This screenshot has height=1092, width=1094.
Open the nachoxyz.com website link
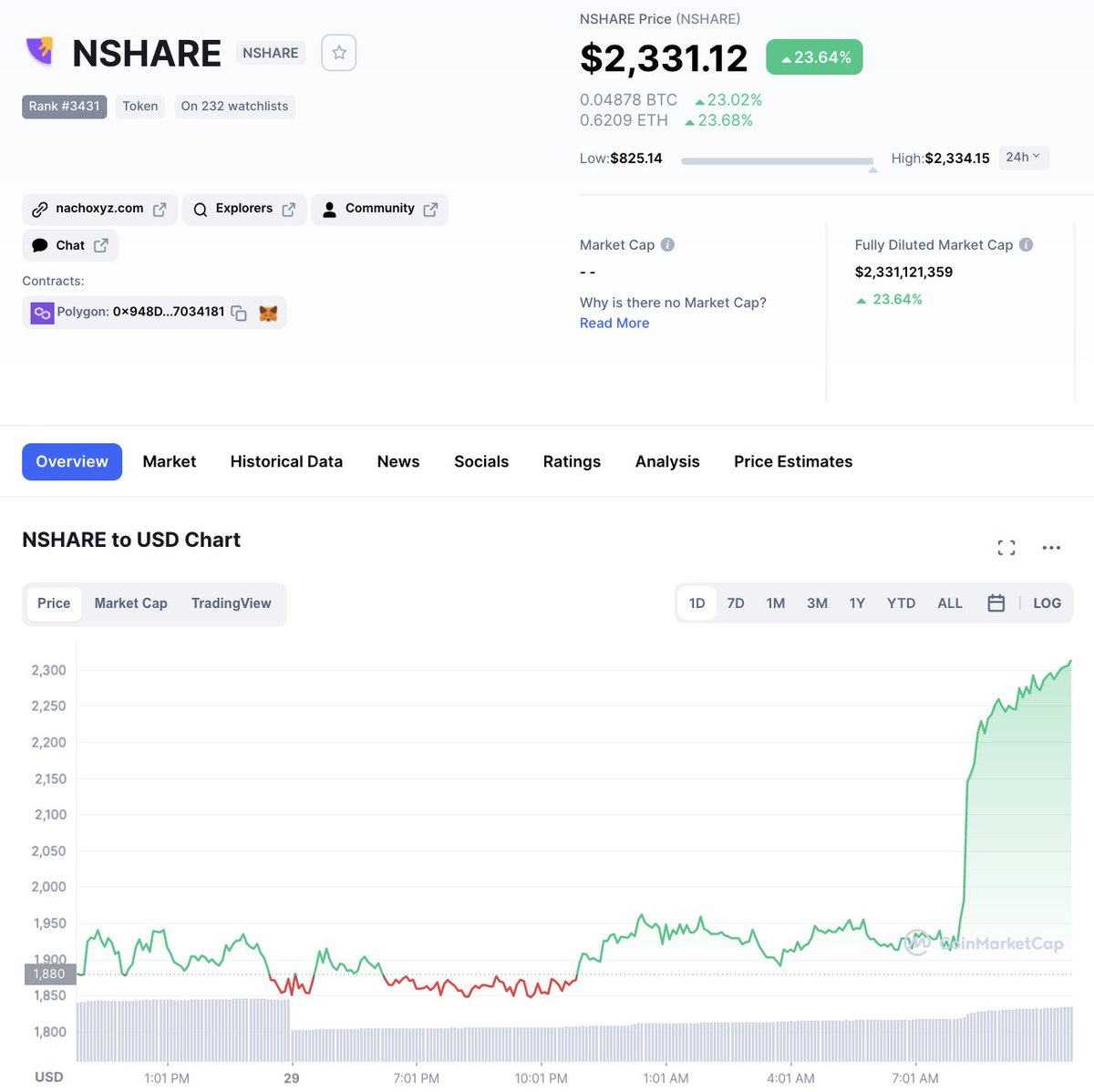[99, 209]
